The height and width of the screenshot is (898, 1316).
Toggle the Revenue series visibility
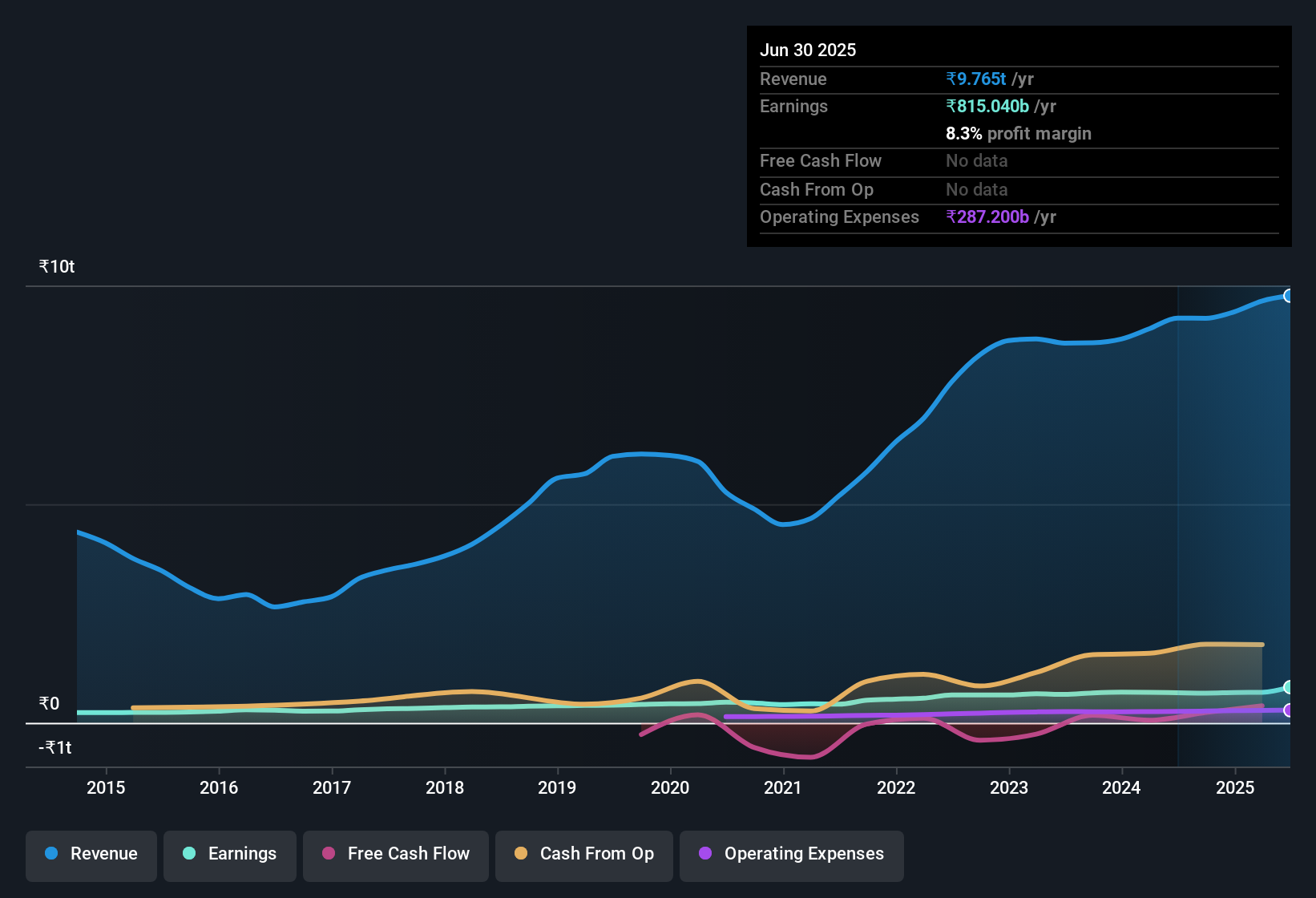coord(91,854)
